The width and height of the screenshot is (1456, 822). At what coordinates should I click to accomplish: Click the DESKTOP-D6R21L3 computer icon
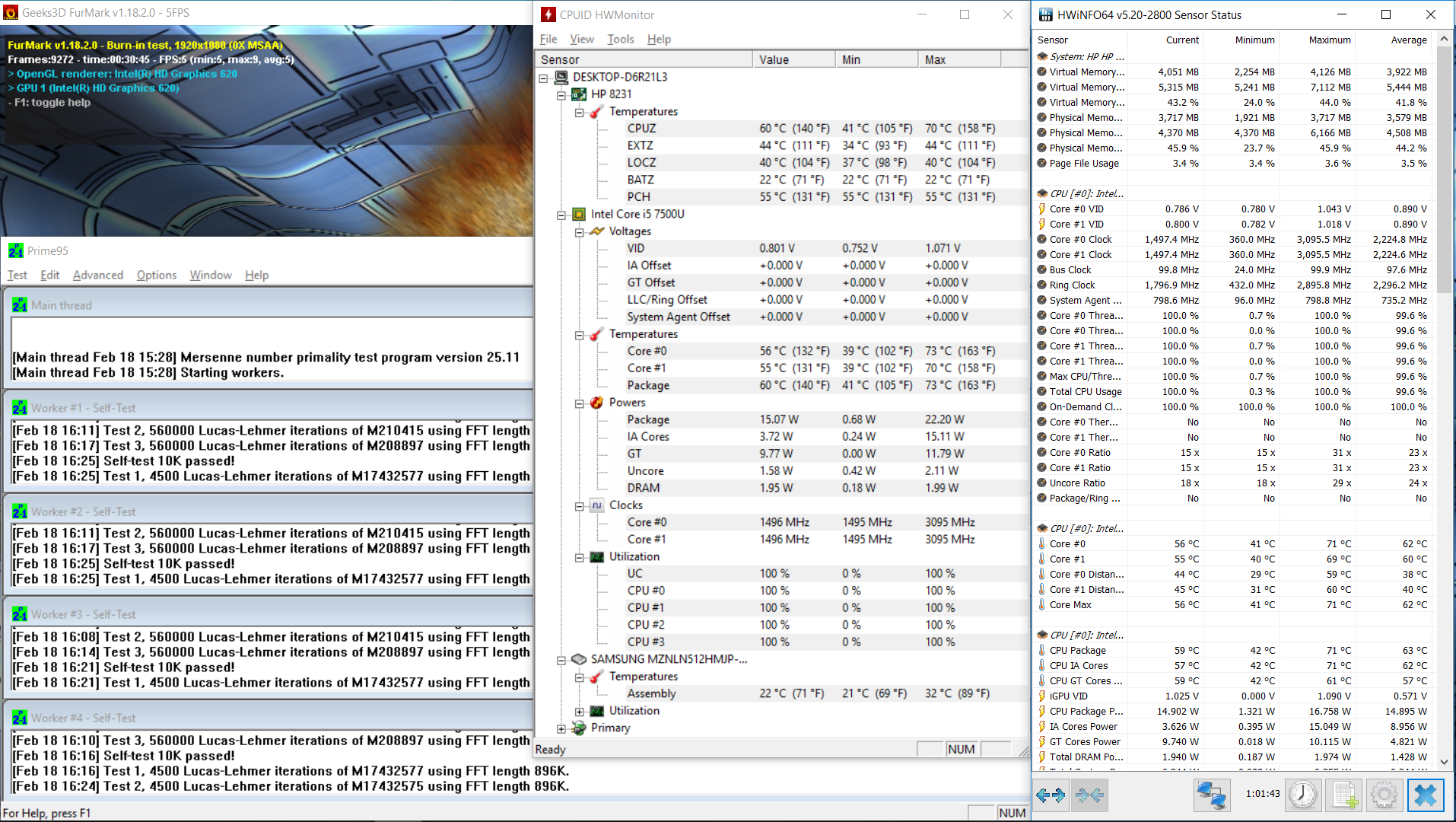pyautogui.click(x=561, y=77)
